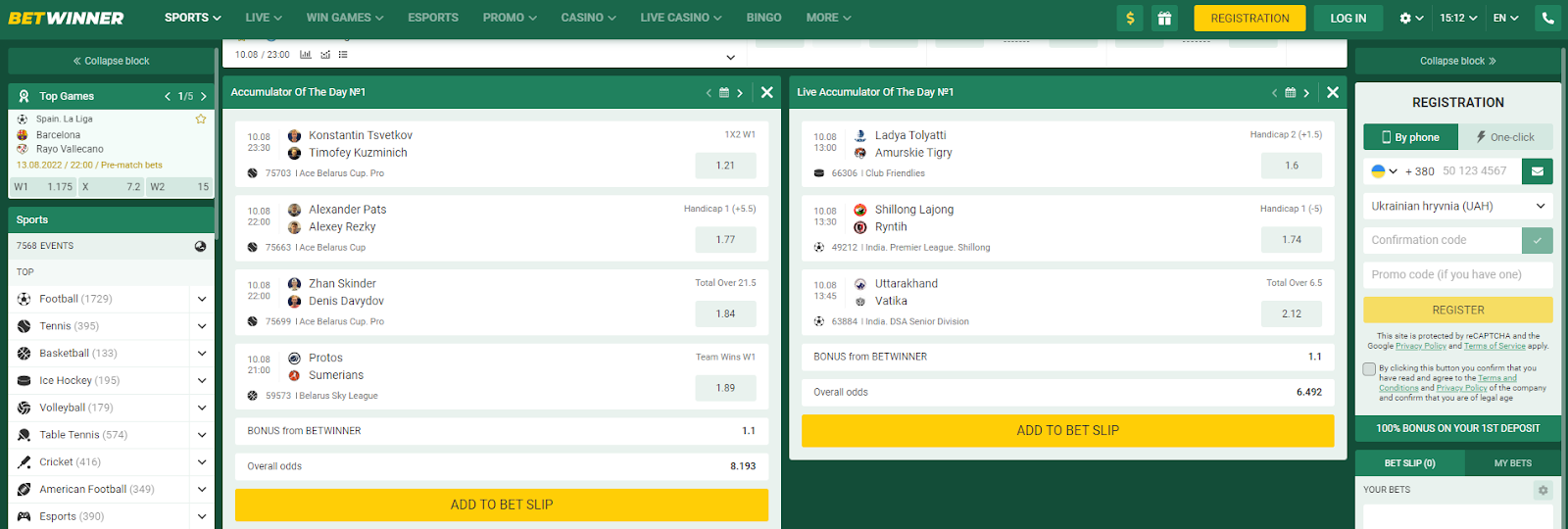Open calendar in Live Accumulator panel
The height and width of the screenshot is (529, 1568).
[x=1291, y=92]
